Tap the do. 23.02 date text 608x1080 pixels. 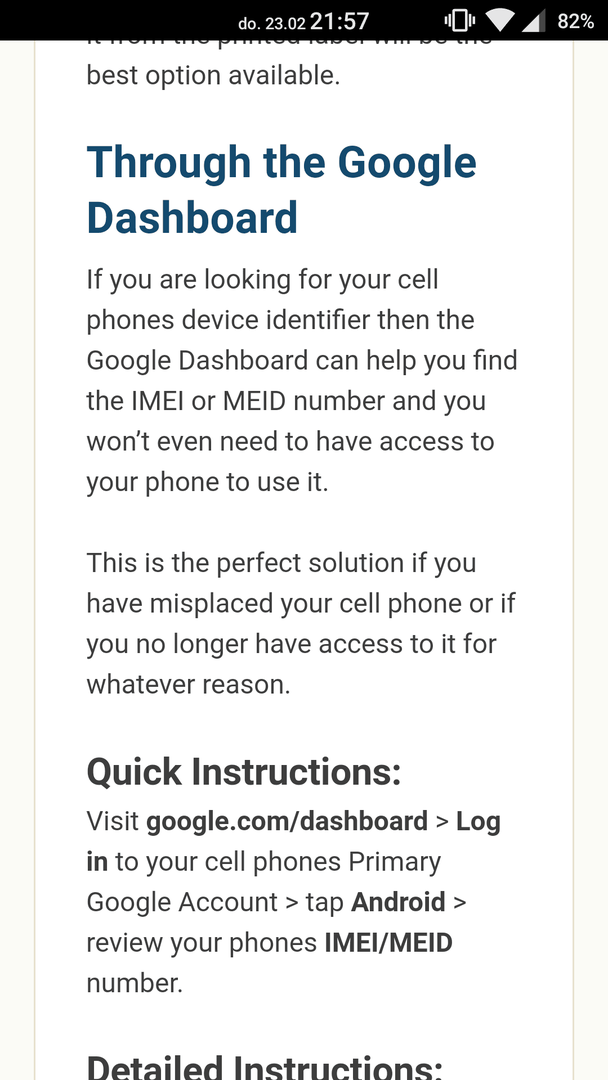[x=271, y=23]
